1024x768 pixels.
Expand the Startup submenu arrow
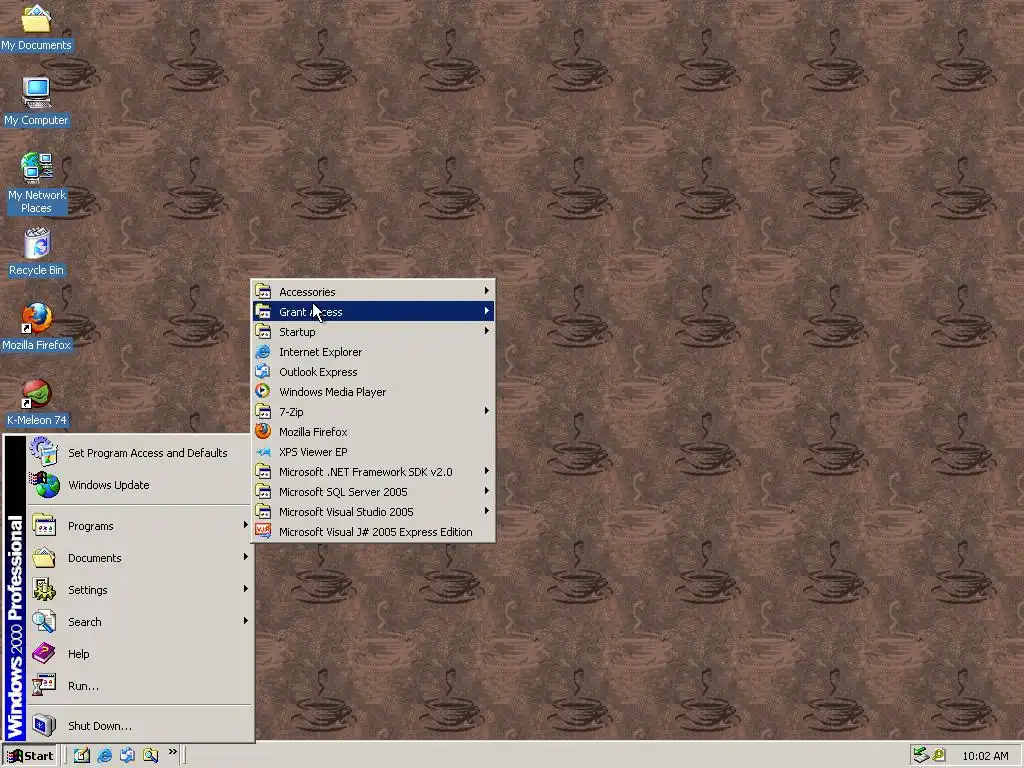[x=487, y=331]
